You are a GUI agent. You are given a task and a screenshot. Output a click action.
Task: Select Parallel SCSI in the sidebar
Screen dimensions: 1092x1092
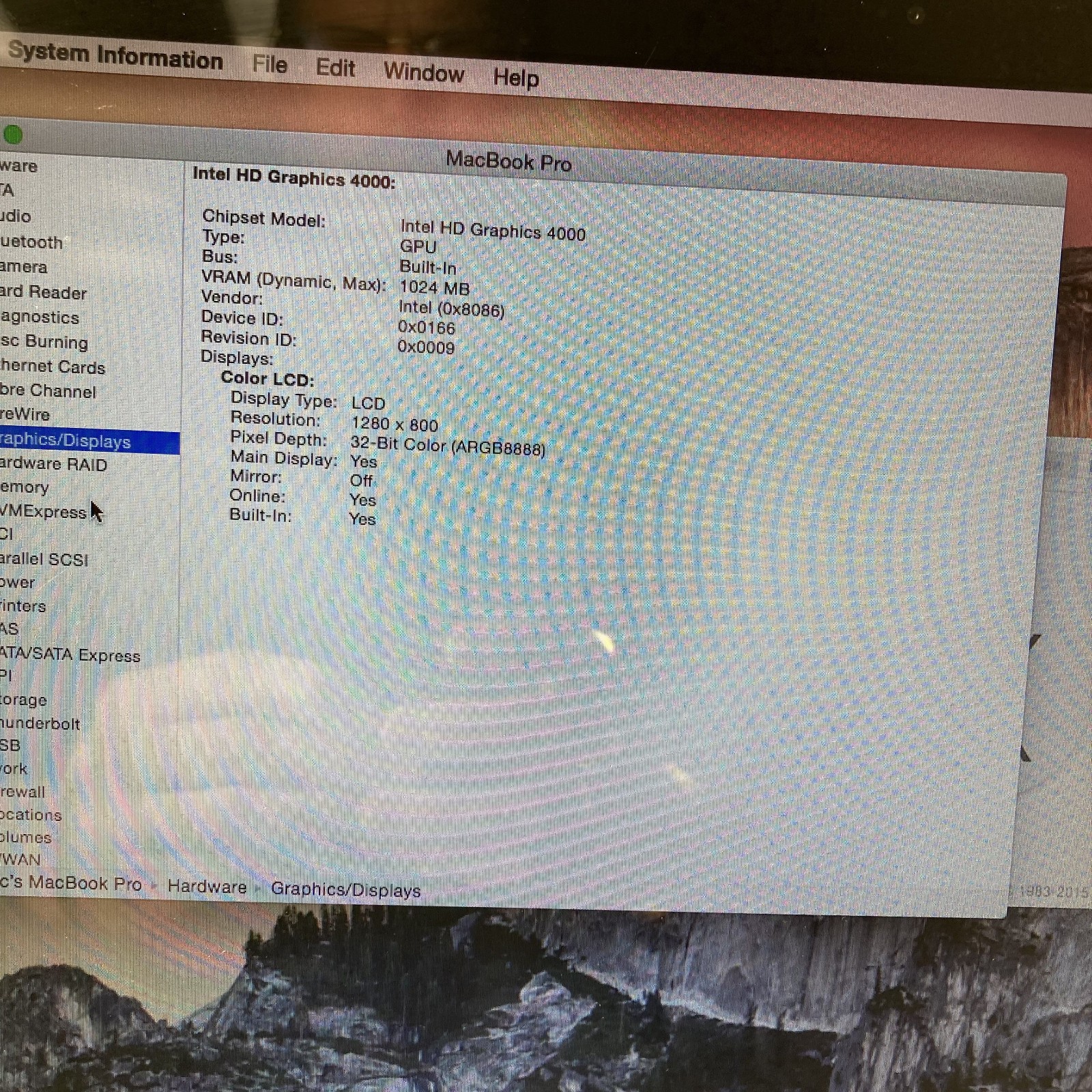(44, 559)
